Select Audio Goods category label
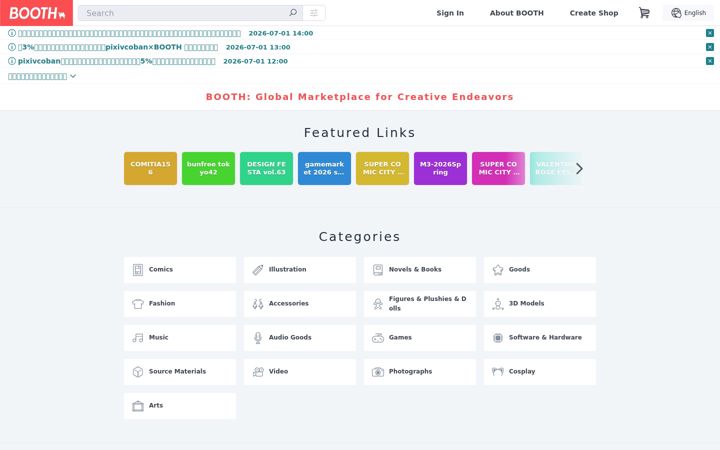The image size is (720, 450). coord(290,338)
